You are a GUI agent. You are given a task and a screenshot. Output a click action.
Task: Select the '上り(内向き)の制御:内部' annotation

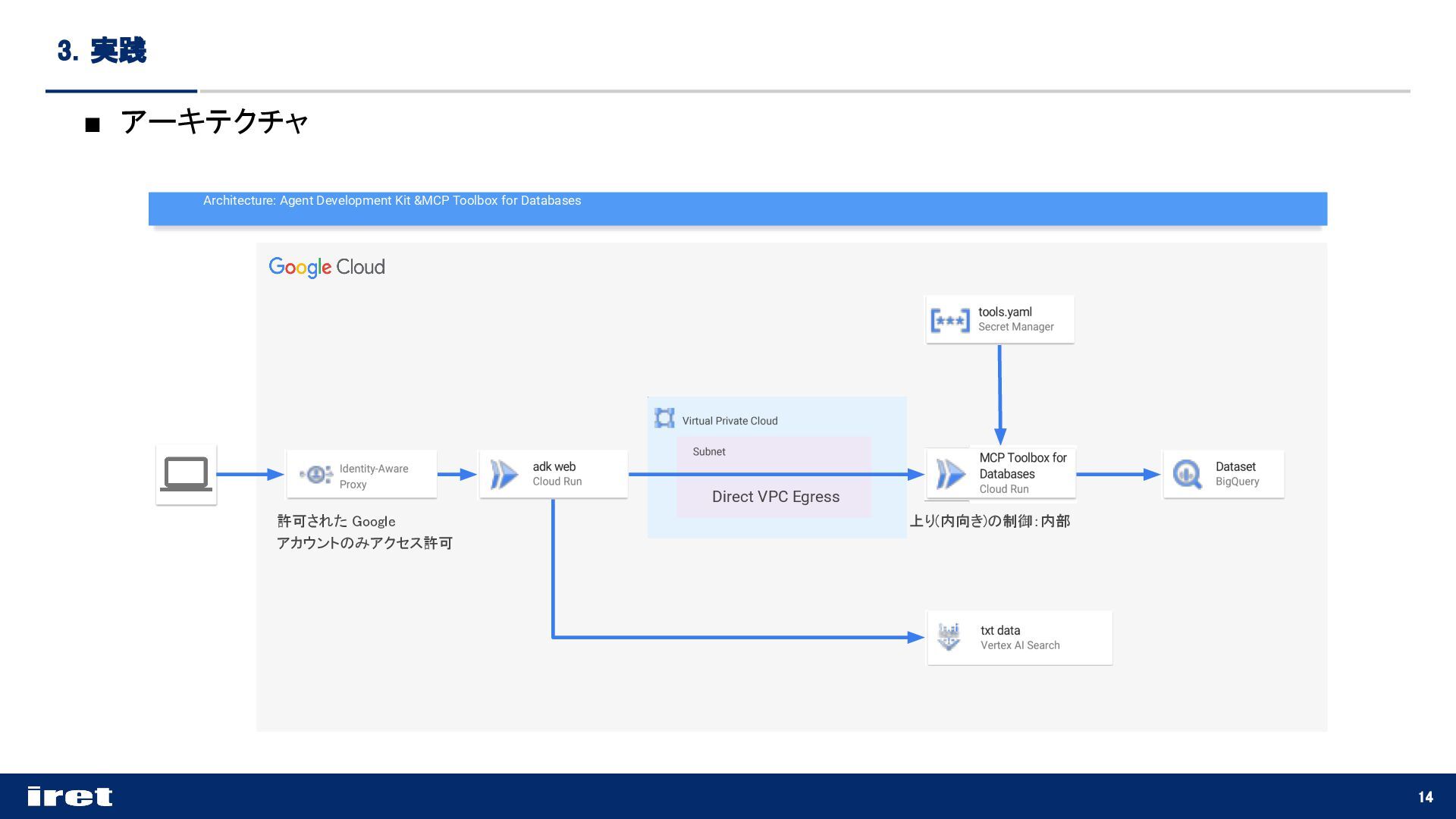coord(990,521)
